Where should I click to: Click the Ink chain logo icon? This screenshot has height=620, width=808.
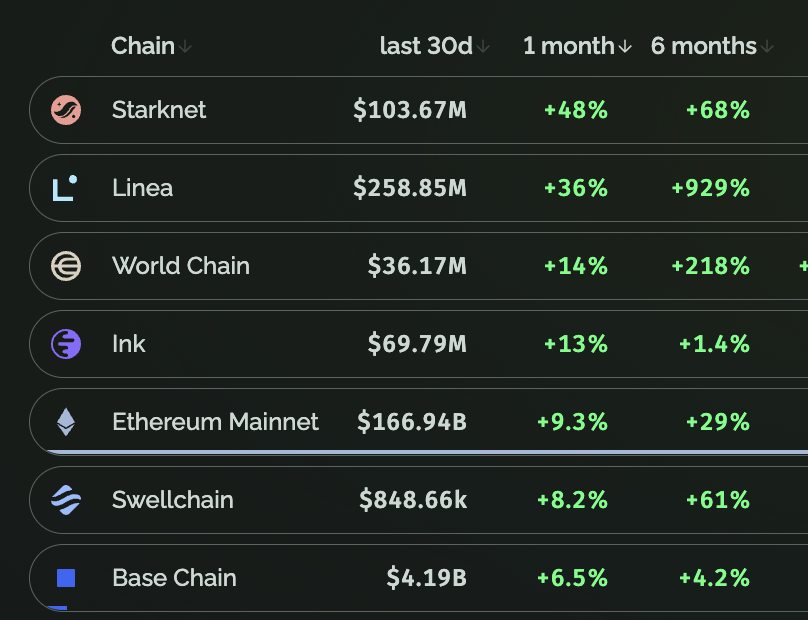pos(66,344)
